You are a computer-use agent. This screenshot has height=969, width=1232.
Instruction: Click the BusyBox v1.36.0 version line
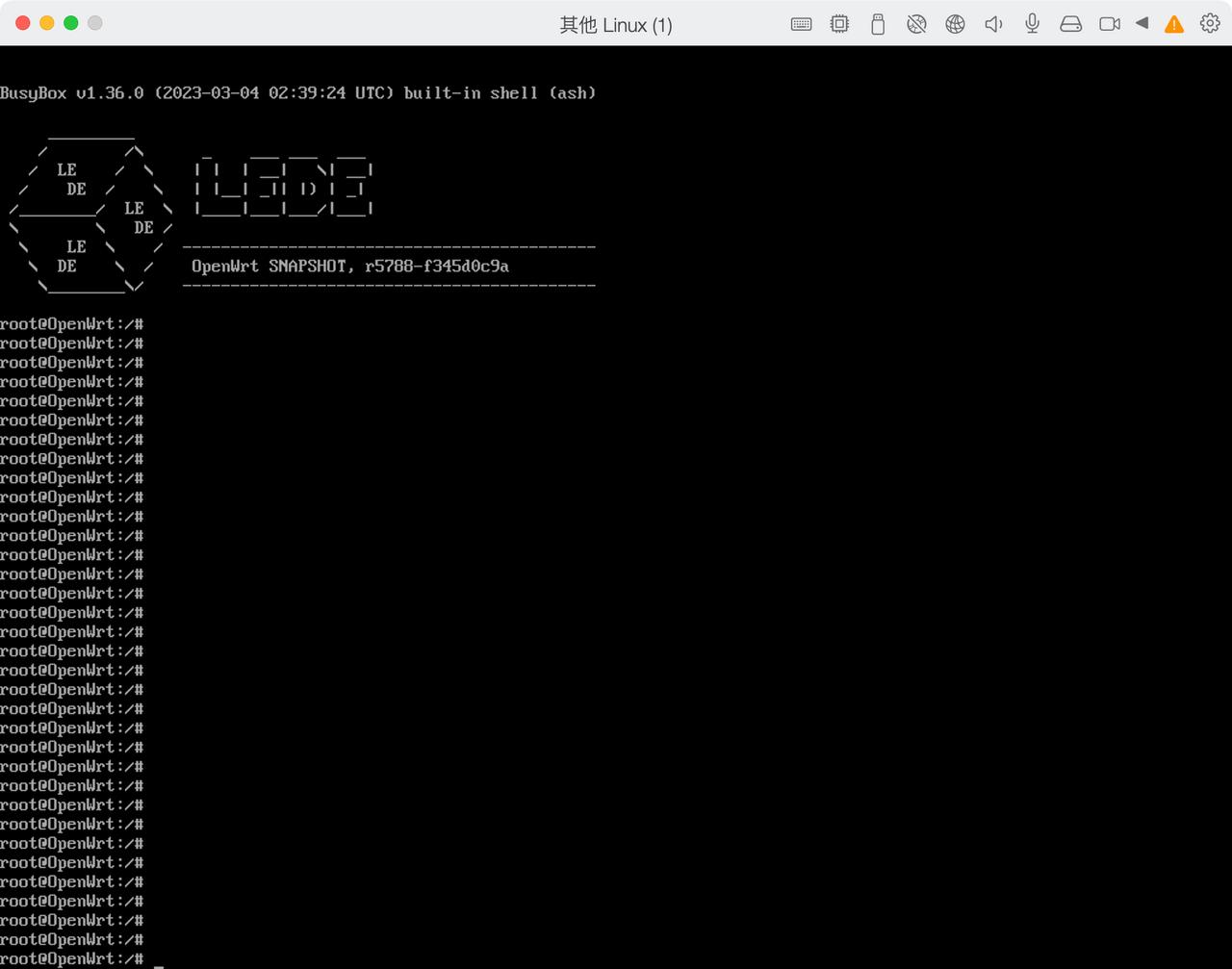pos(297,93)
